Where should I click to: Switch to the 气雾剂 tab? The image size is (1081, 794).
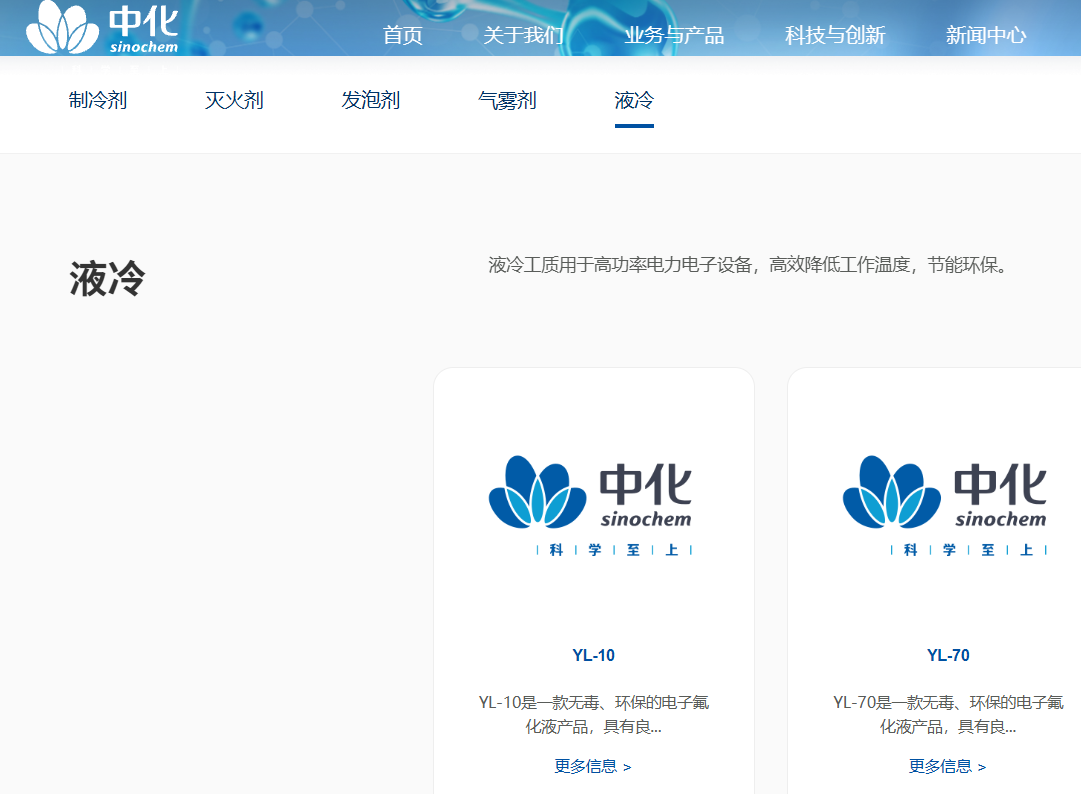point(507,101)
